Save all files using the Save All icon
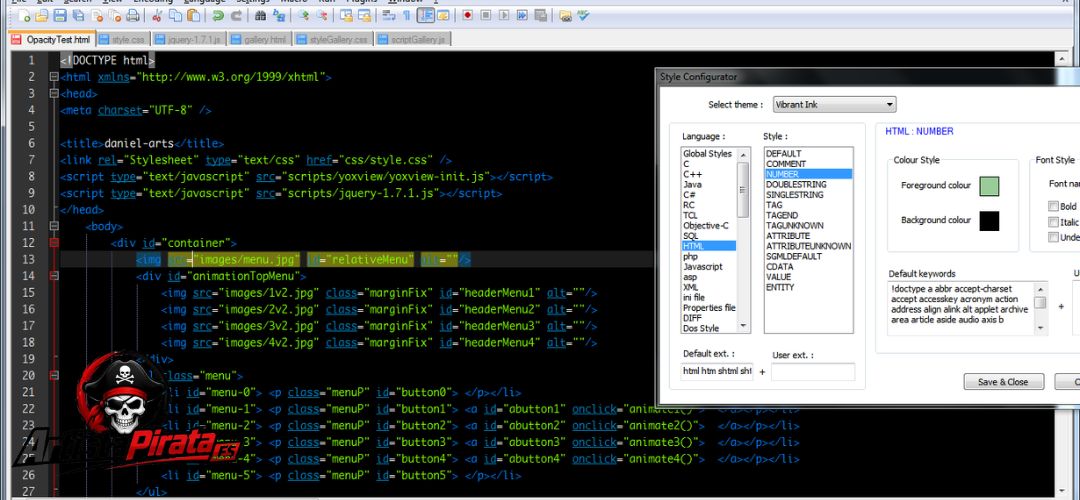The height and width of the screenshot is (500, 1080). coord(79,15)
